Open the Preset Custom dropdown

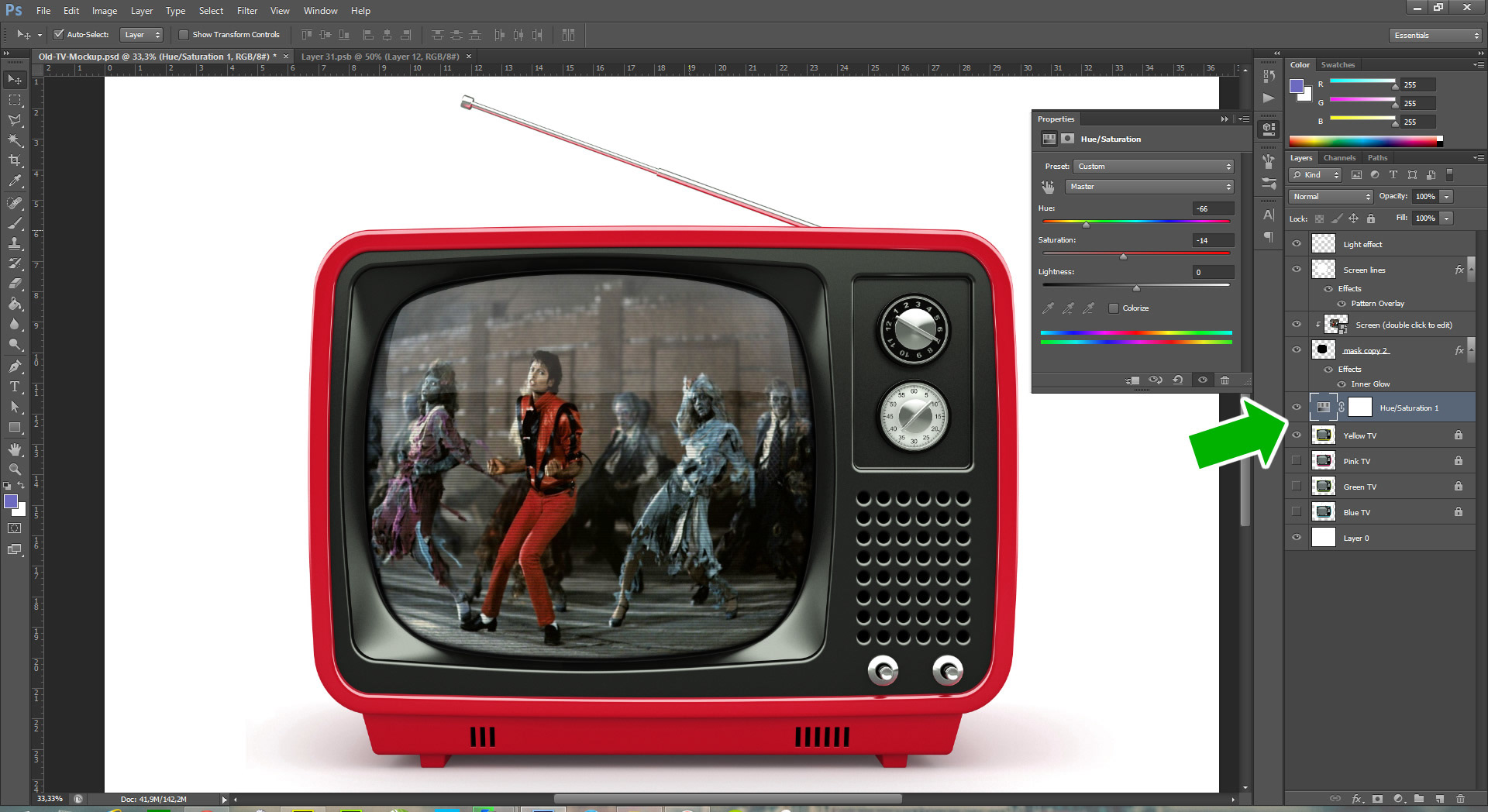click(x=1153, y=167)
